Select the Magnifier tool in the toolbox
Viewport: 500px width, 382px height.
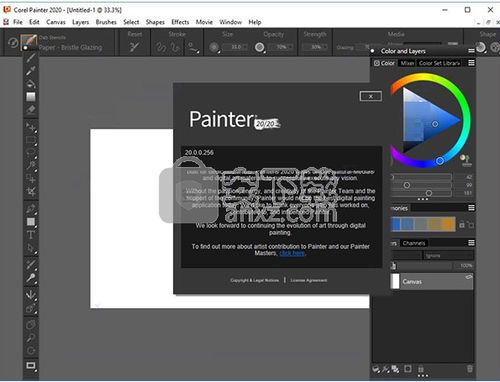(31, 338)
